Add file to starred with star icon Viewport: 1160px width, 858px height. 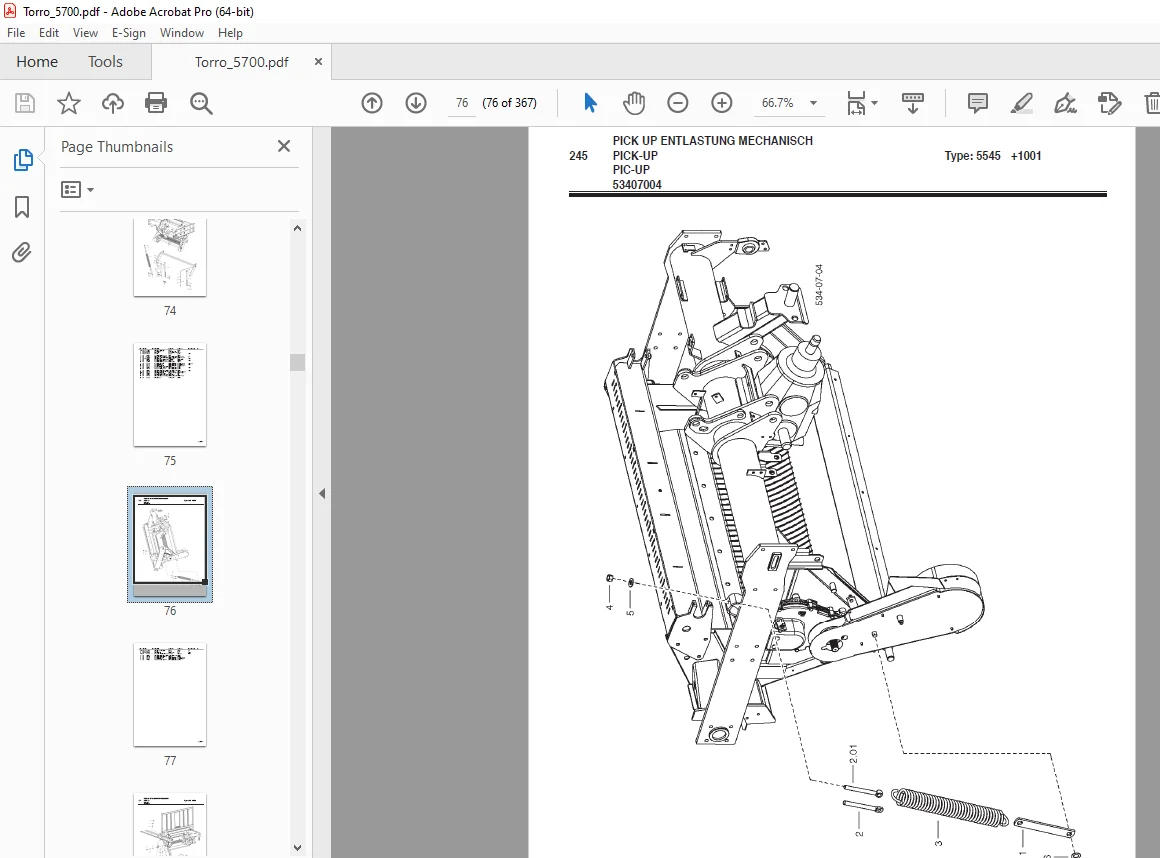click(69, 103)
